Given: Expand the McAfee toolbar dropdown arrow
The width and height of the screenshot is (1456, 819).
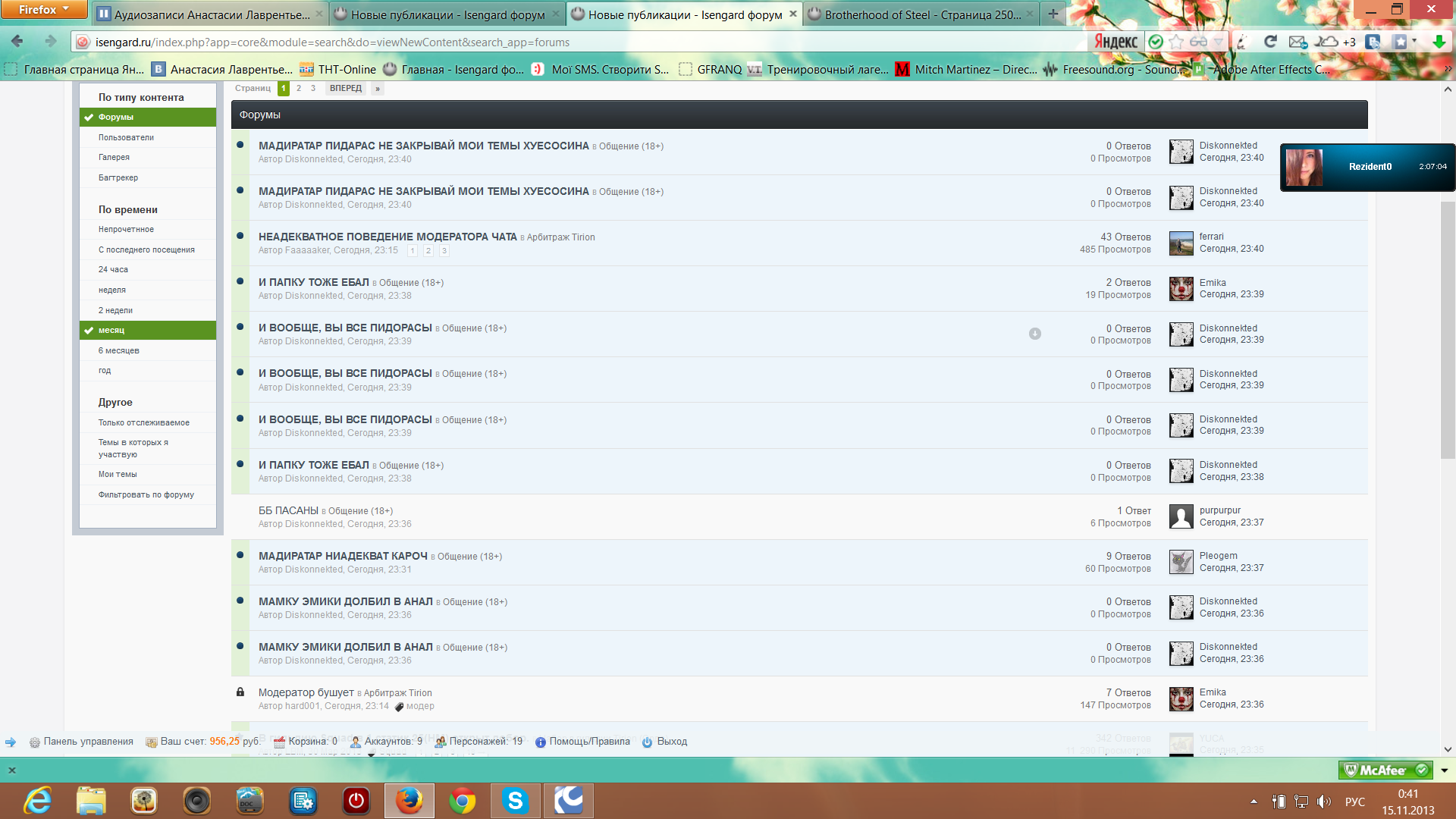Looking at the screenshot, I should click(x=1445, y=770).
